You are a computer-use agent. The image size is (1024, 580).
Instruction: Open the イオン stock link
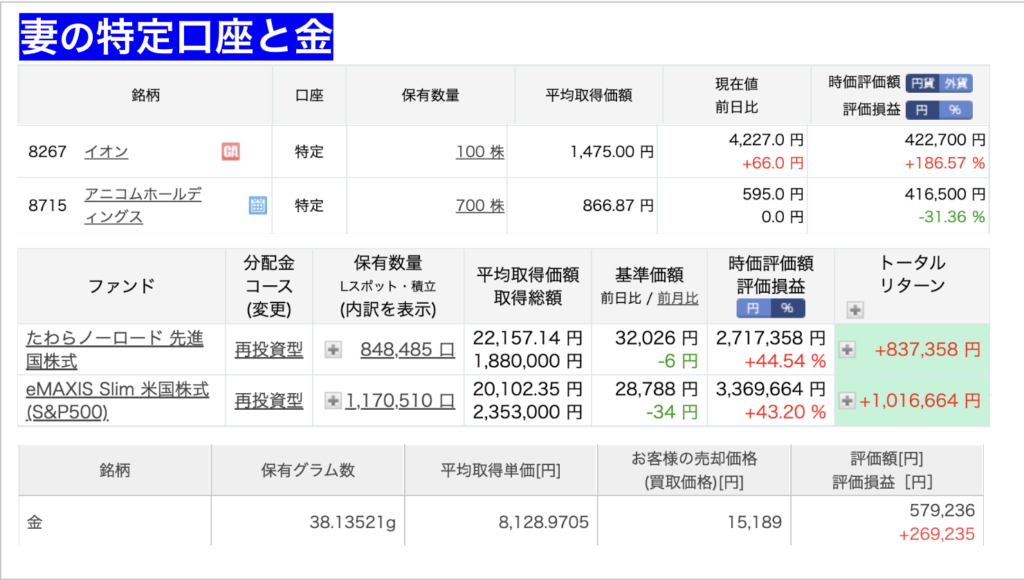[x=106, y=152]
